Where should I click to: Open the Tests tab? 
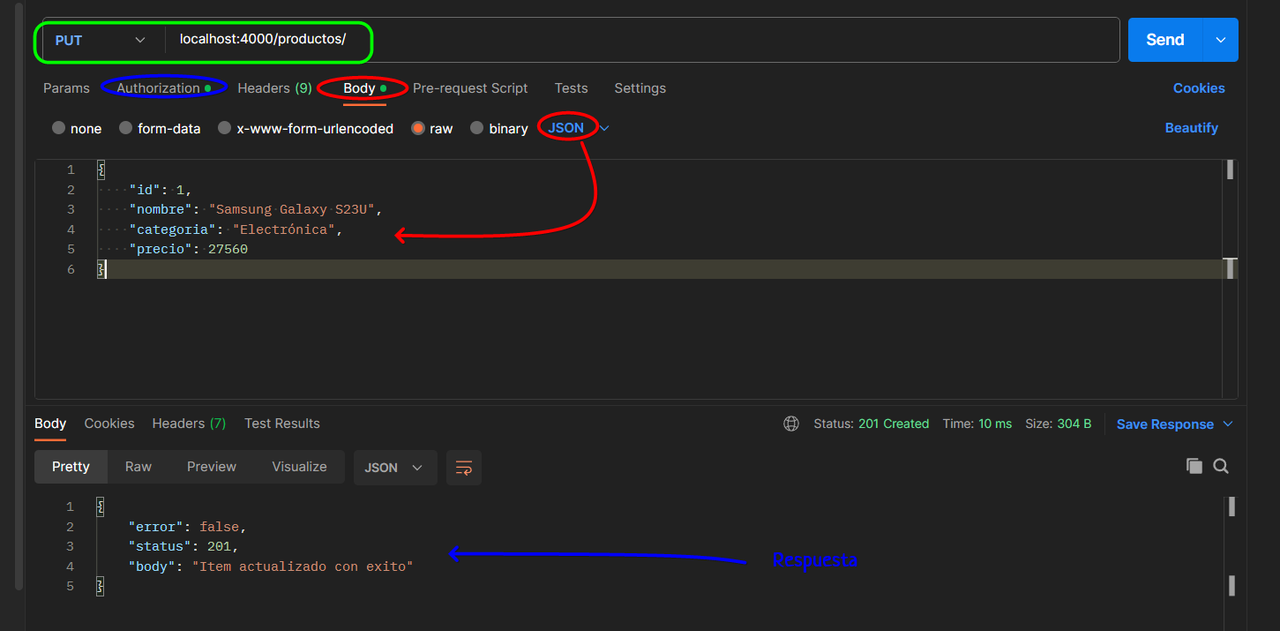point(571,88)
